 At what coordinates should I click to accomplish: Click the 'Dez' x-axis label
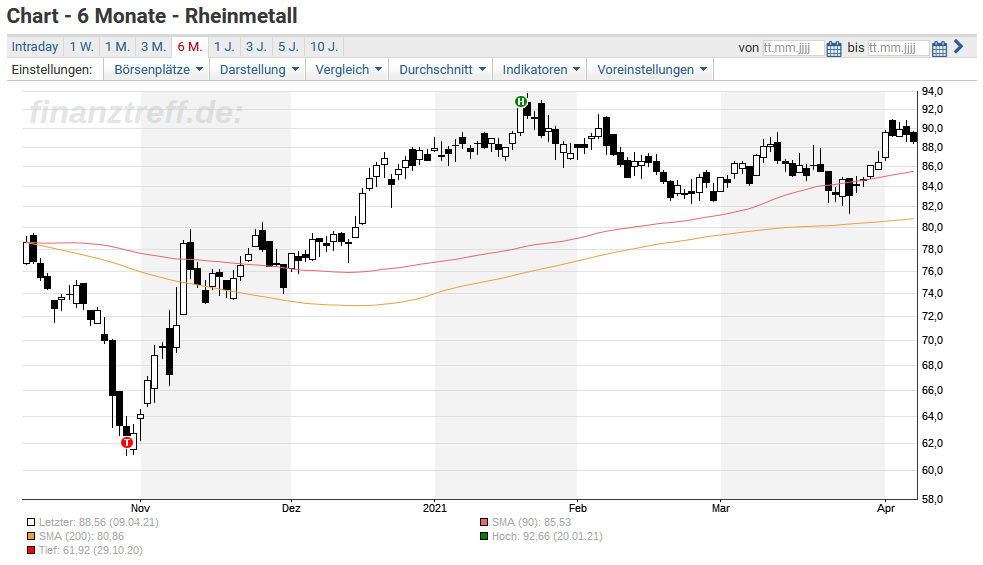[x=291, y=508]
